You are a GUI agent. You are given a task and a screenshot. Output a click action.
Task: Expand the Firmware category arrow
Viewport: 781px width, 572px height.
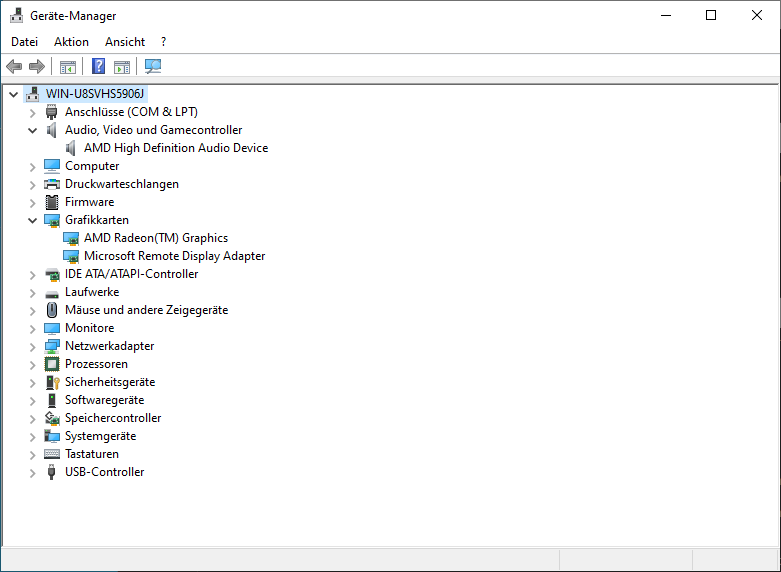(32, 202)
